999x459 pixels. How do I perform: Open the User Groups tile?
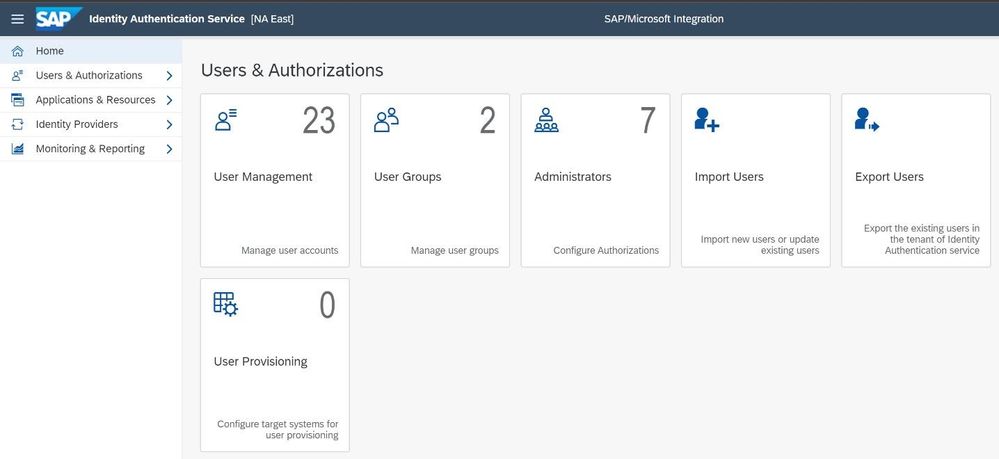435,180
